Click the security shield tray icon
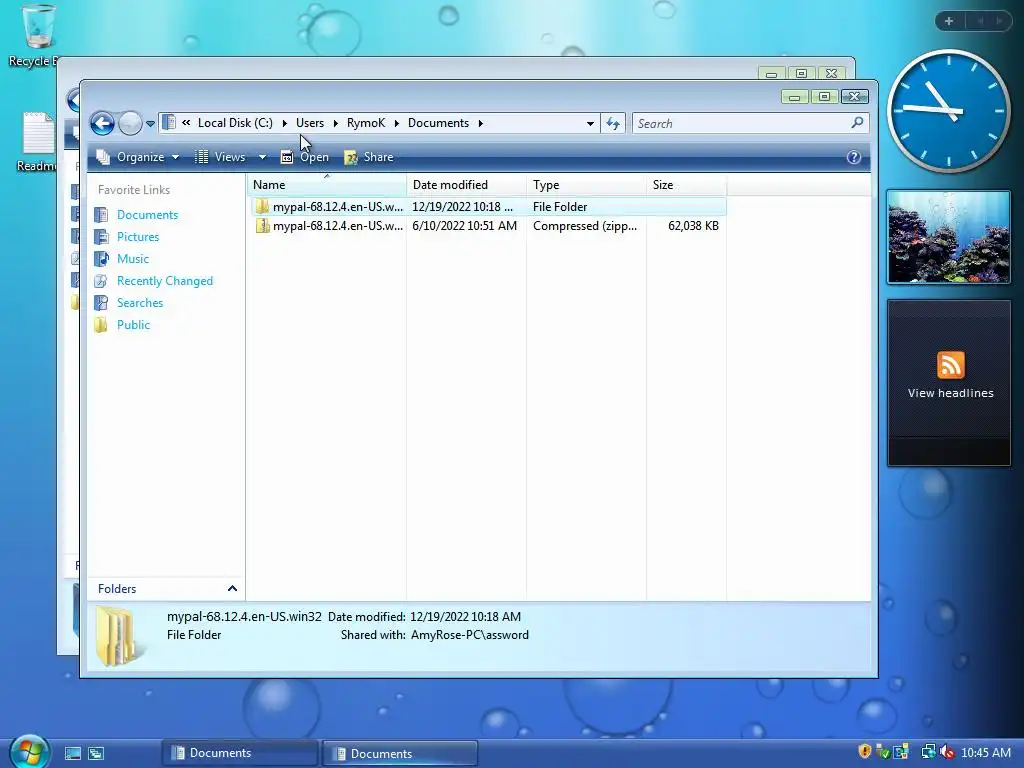1024x768 pixels. 865,752
